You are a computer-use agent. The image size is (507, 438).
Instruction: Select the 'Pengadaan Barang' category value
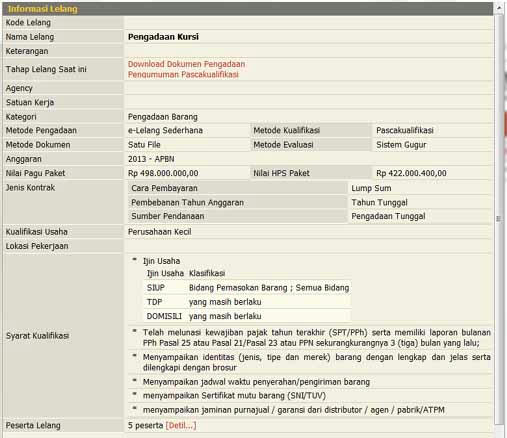[x=163, y=117]
